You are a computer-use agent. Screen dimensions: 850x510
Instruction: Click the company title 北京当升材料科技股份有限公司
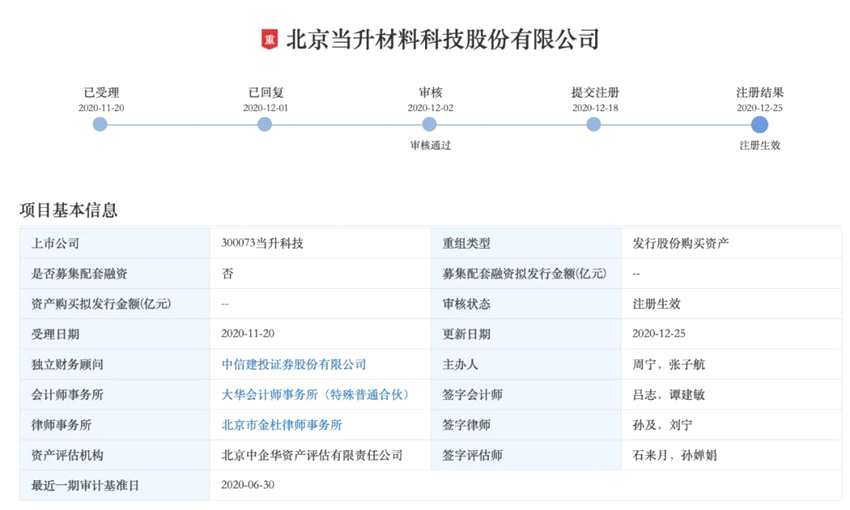coord(442,39)
